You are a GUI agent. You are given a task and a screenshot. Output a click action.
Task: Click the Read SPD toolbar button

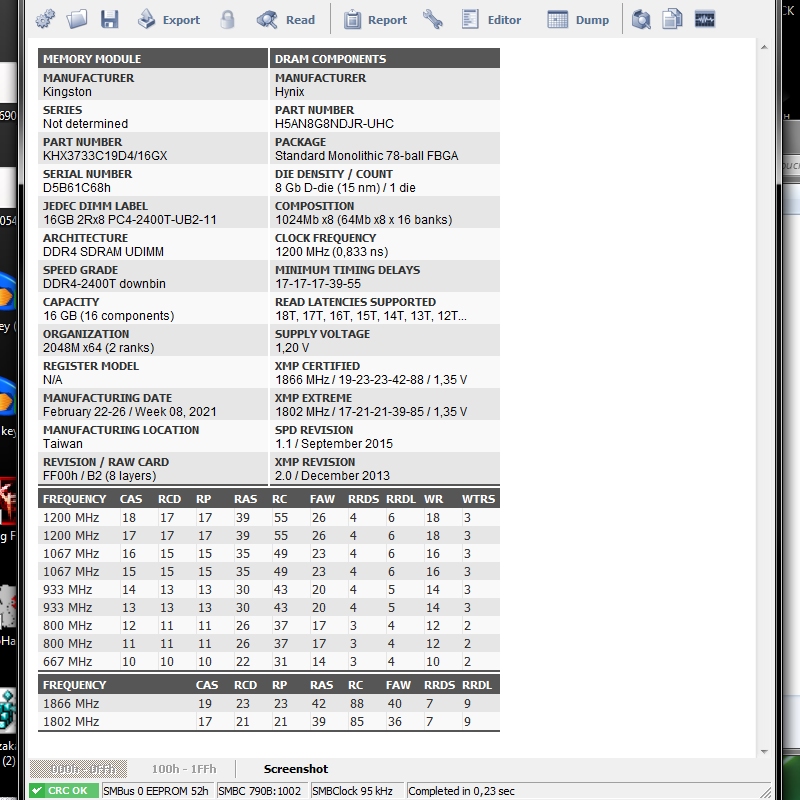pos(286,19)
